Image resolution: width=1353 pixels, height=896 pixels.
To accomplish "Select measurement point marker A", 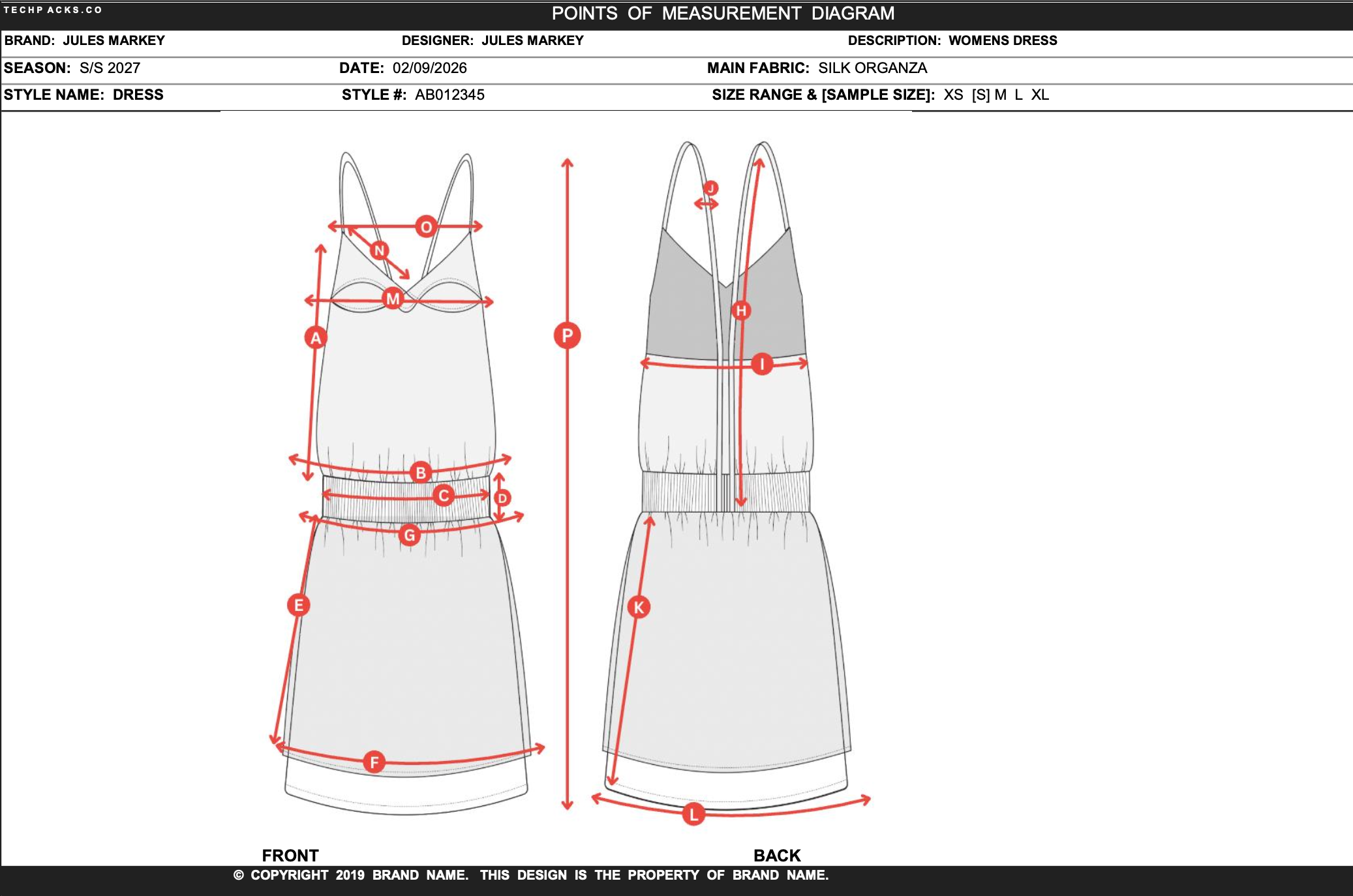I will 315,337.
